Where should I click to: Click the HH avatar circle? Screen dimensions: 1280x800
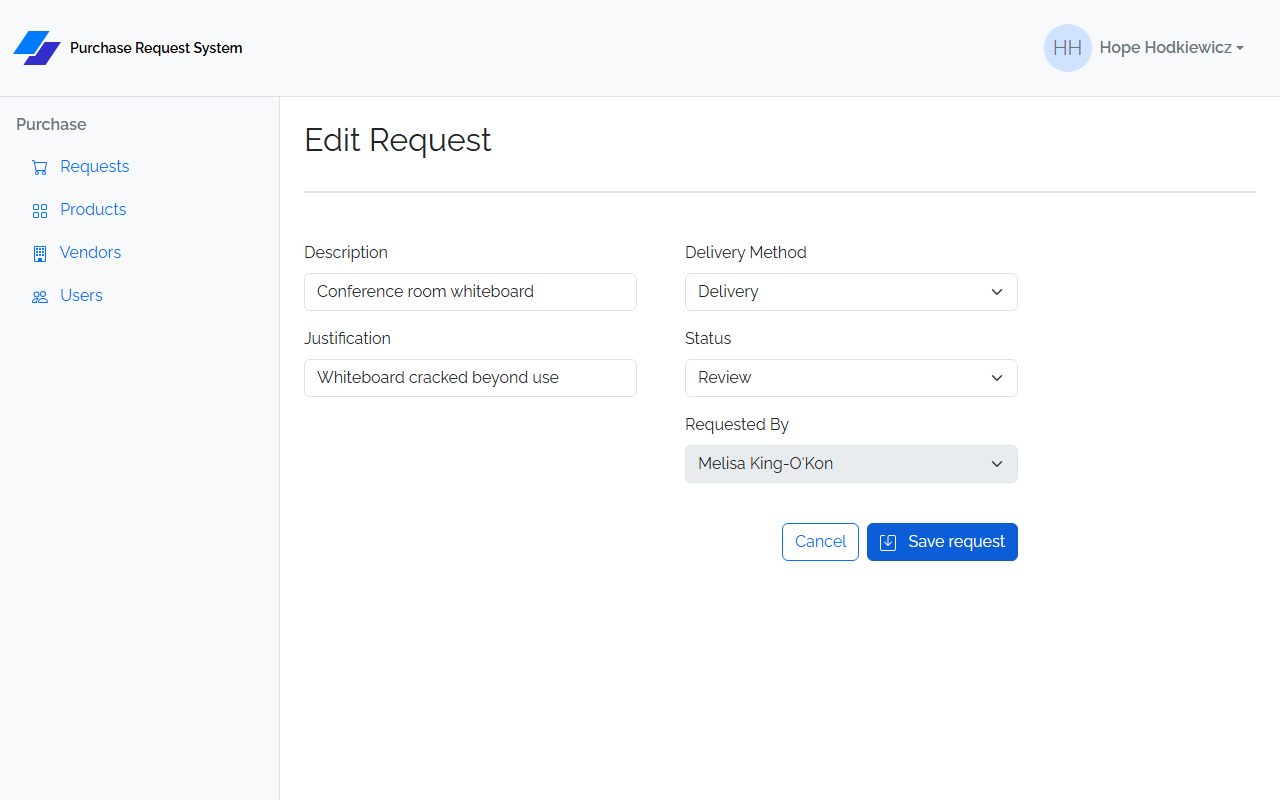coord(1068,48)
